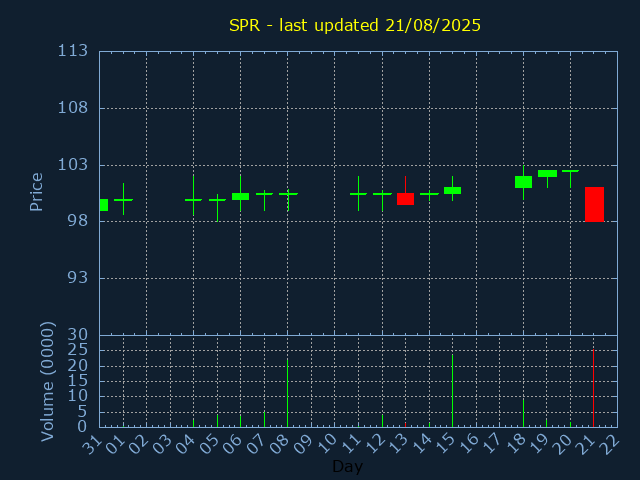Screen dimensions: 640x480
Task: Click the day label 15 on the x-axis
Action: pyautogui.click(x=446, y=444)
